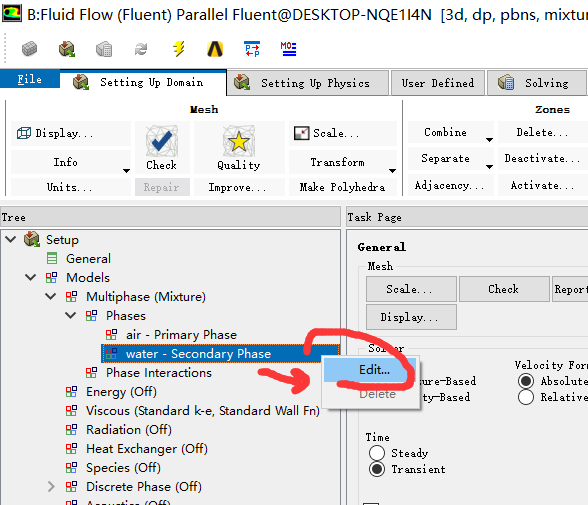Click the Species (Off) model icon
The image size is (588, 505).
(x=71, y=468)
